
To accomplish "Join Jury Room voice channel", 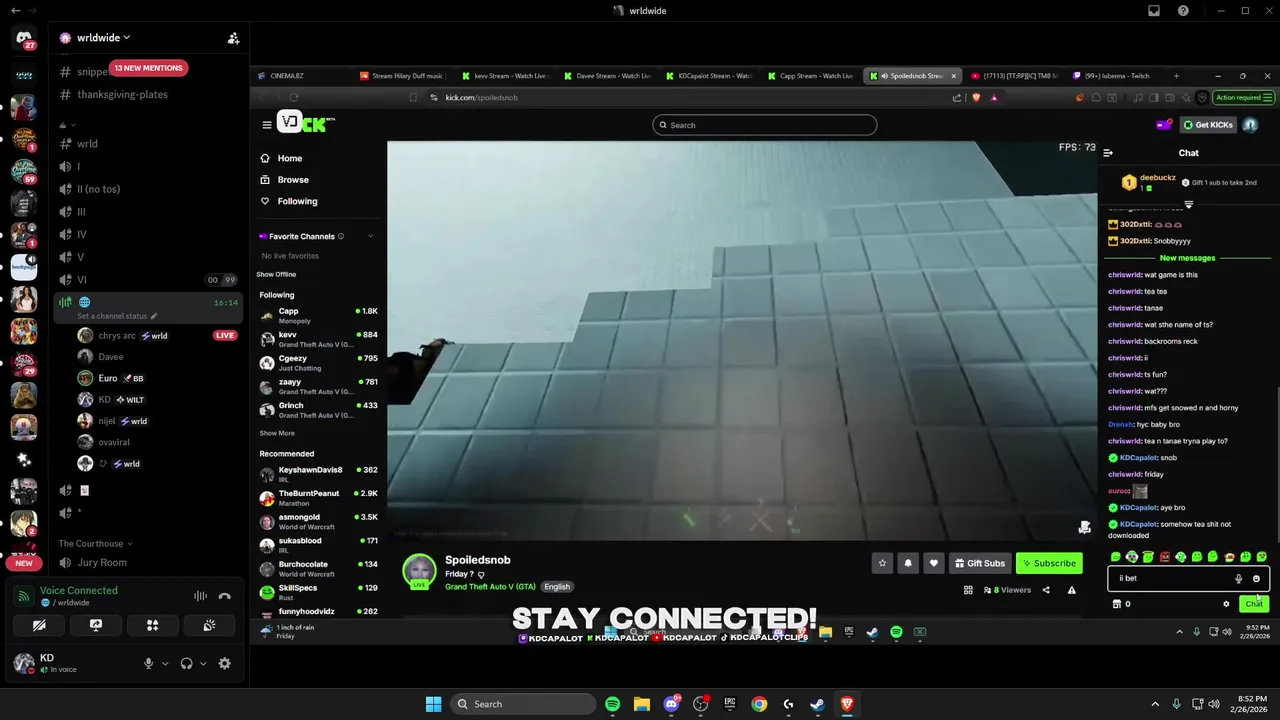I will 102,563.
